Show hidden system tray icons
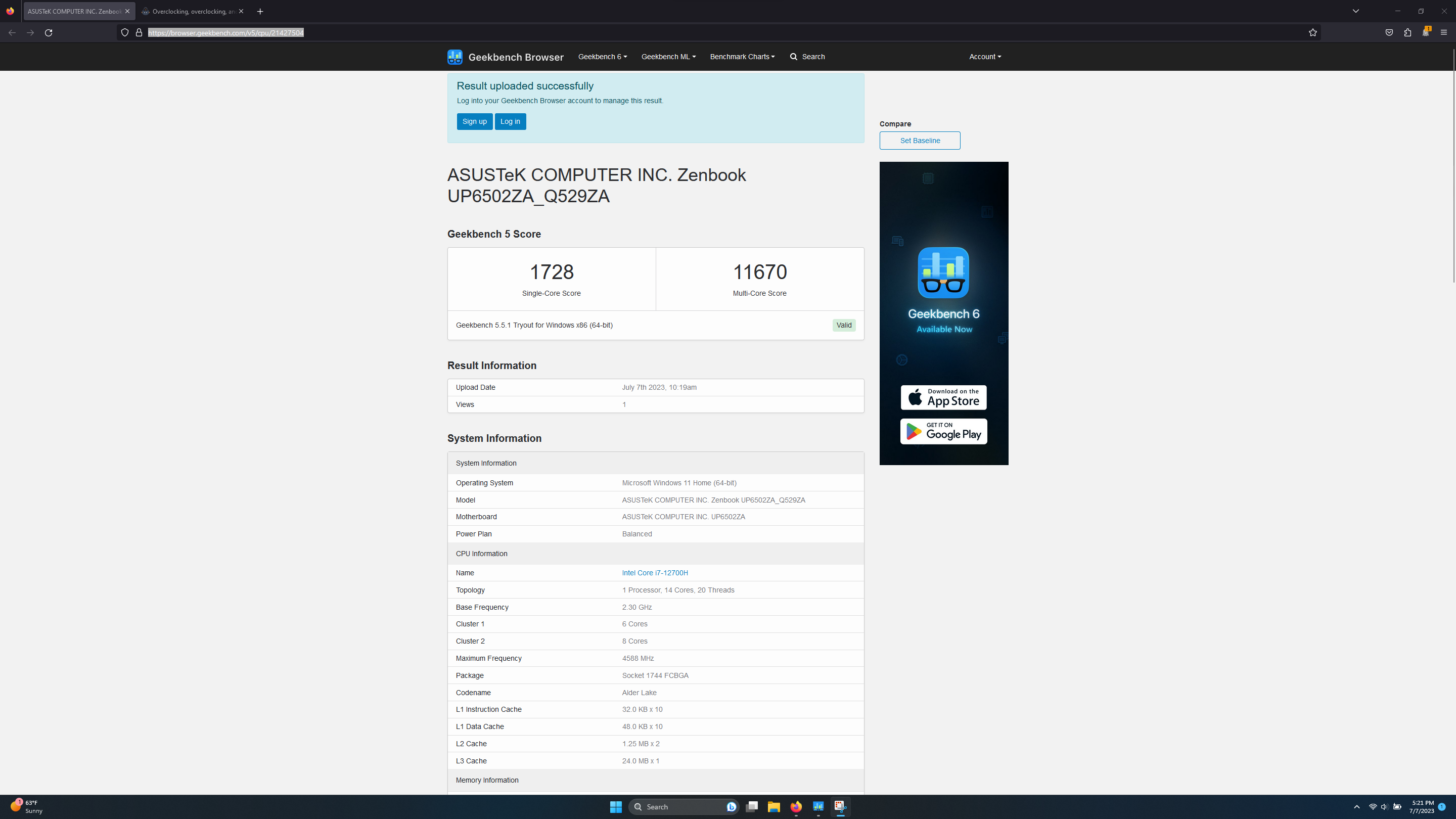Screen dimensions: 1456x819 click(x=1356, y=807)
